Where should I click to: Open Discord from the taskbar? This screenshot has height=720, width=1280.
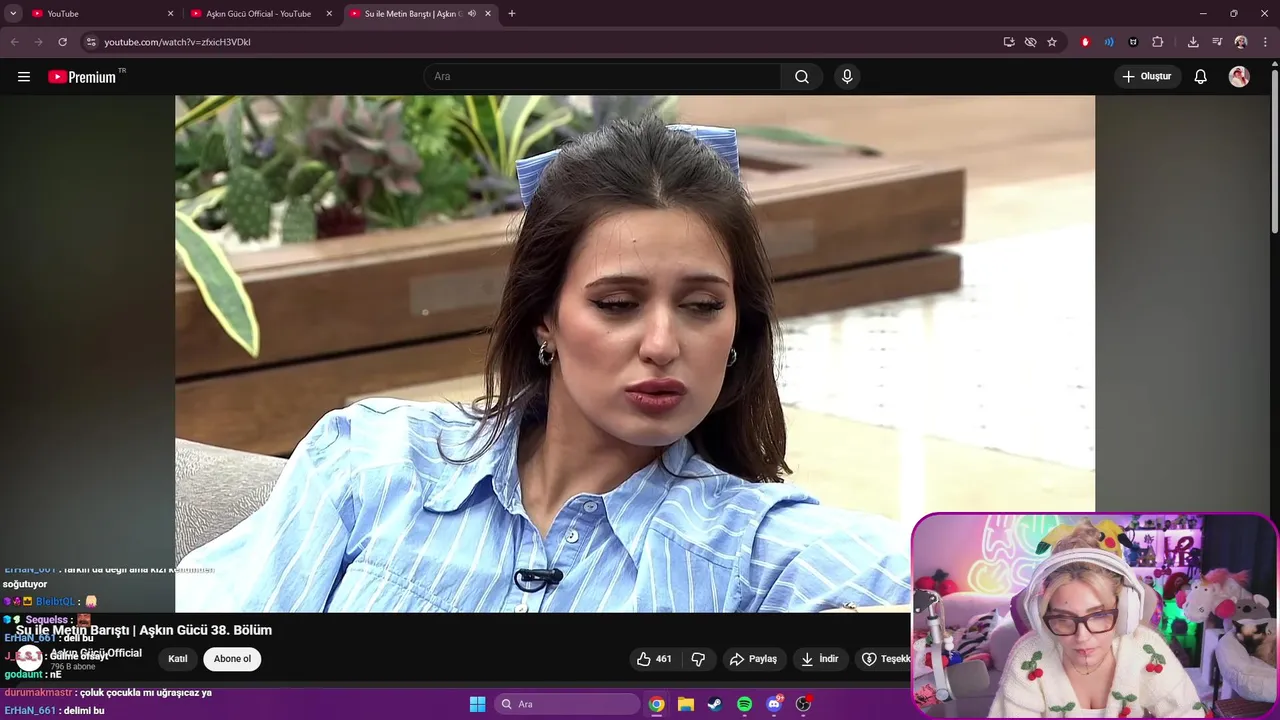[x=774, y=704]
